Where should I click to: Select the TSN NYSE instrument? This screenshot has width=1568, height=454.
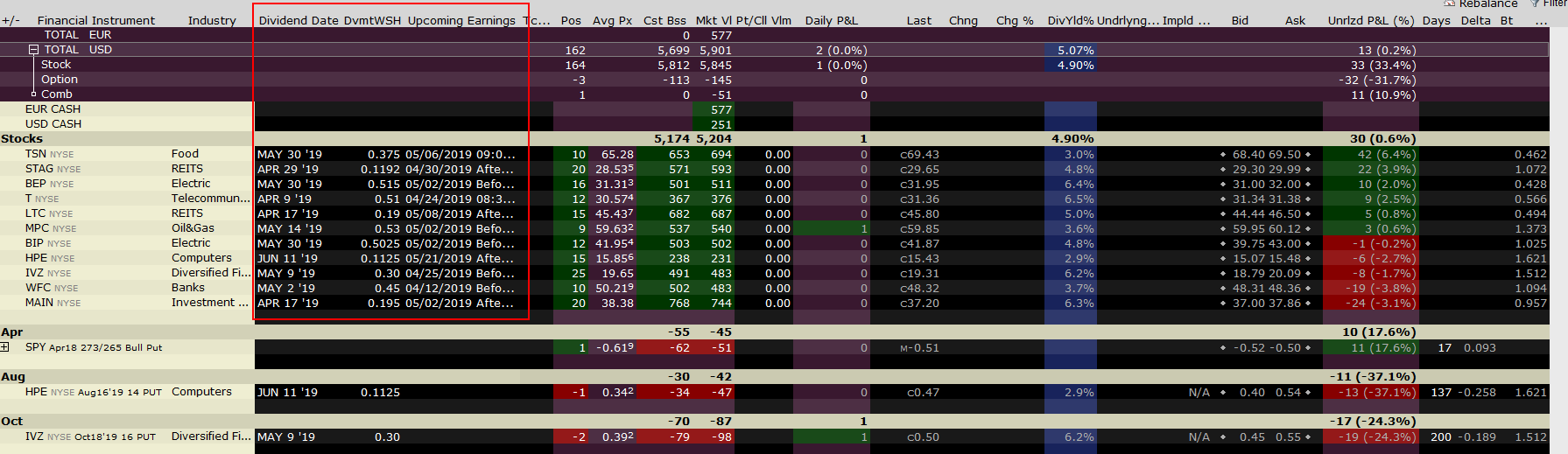click(x=49, y=154)
